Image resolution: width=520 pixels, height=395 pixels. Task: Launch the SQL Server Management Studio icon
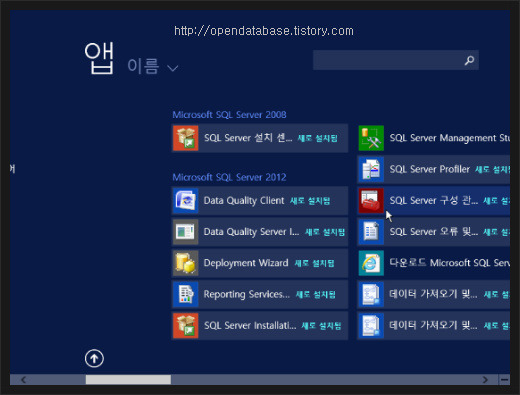371,138
